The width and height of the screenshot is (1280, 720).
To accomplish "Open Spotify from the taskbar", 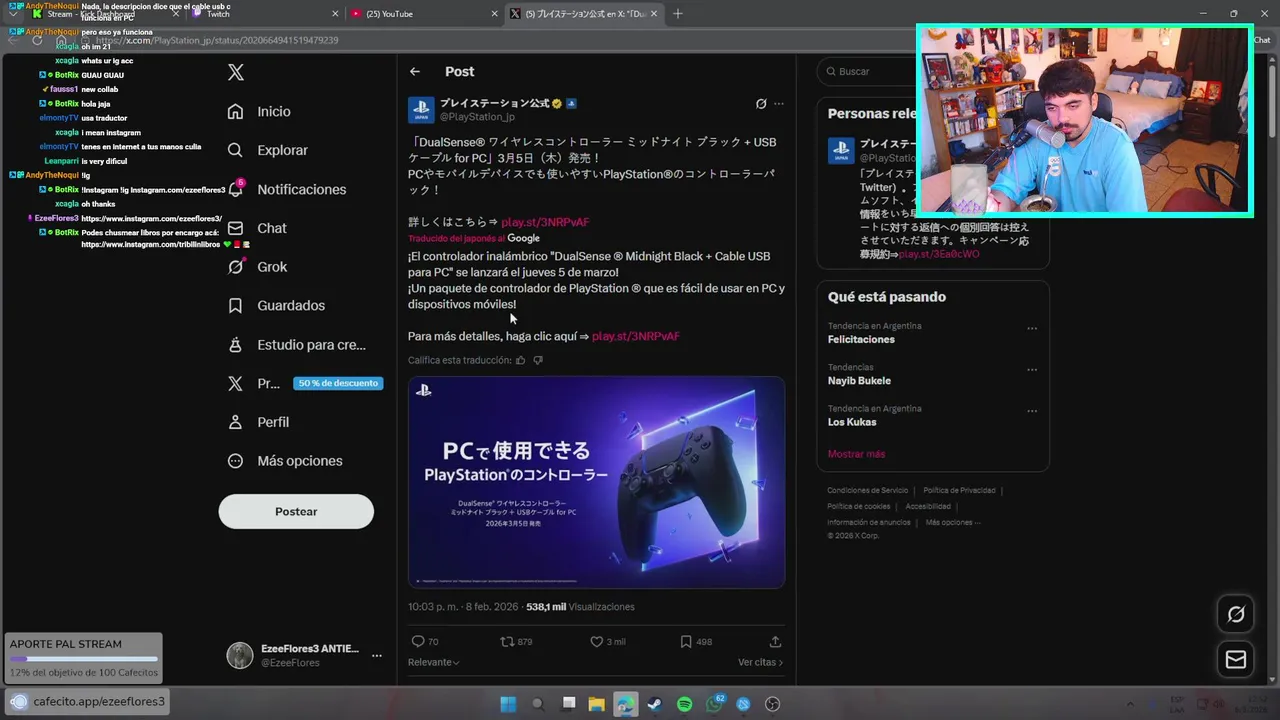I will (684, 704).
